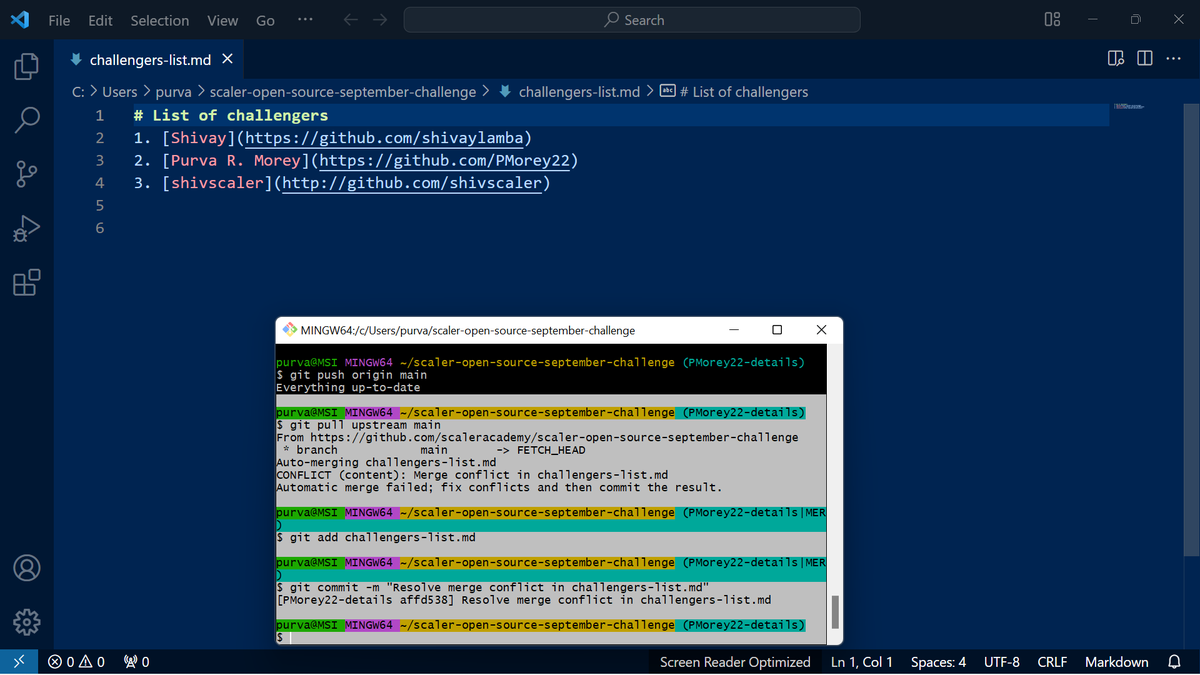
Task: Open the Ports forwarding status icon
Action: coord(135,661)
